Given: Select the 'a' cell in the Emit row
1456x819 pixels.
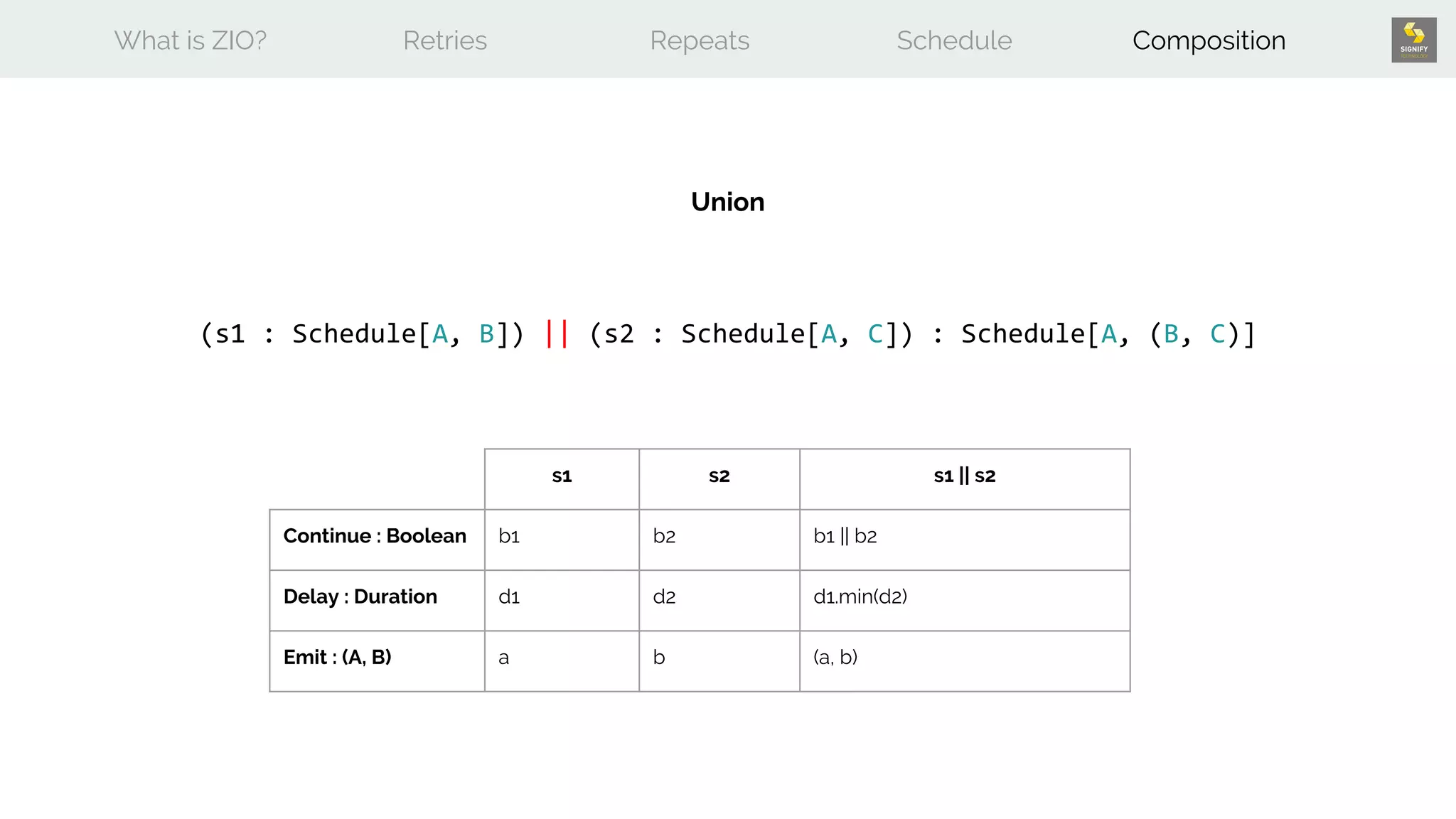Looking at the screenshot, I should click(562, 660).
